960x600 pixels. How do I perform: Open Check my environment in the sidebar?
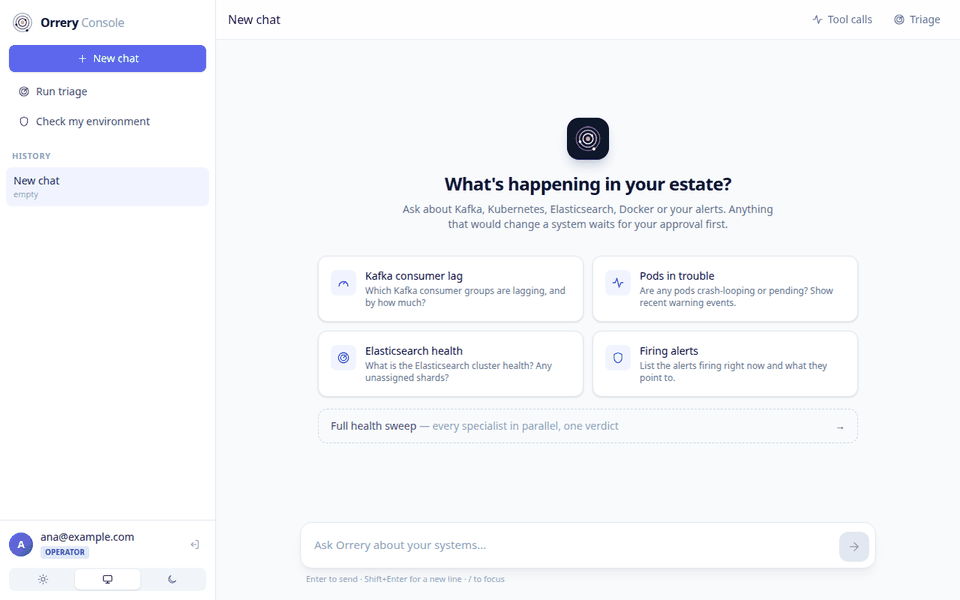coord(108,122)
